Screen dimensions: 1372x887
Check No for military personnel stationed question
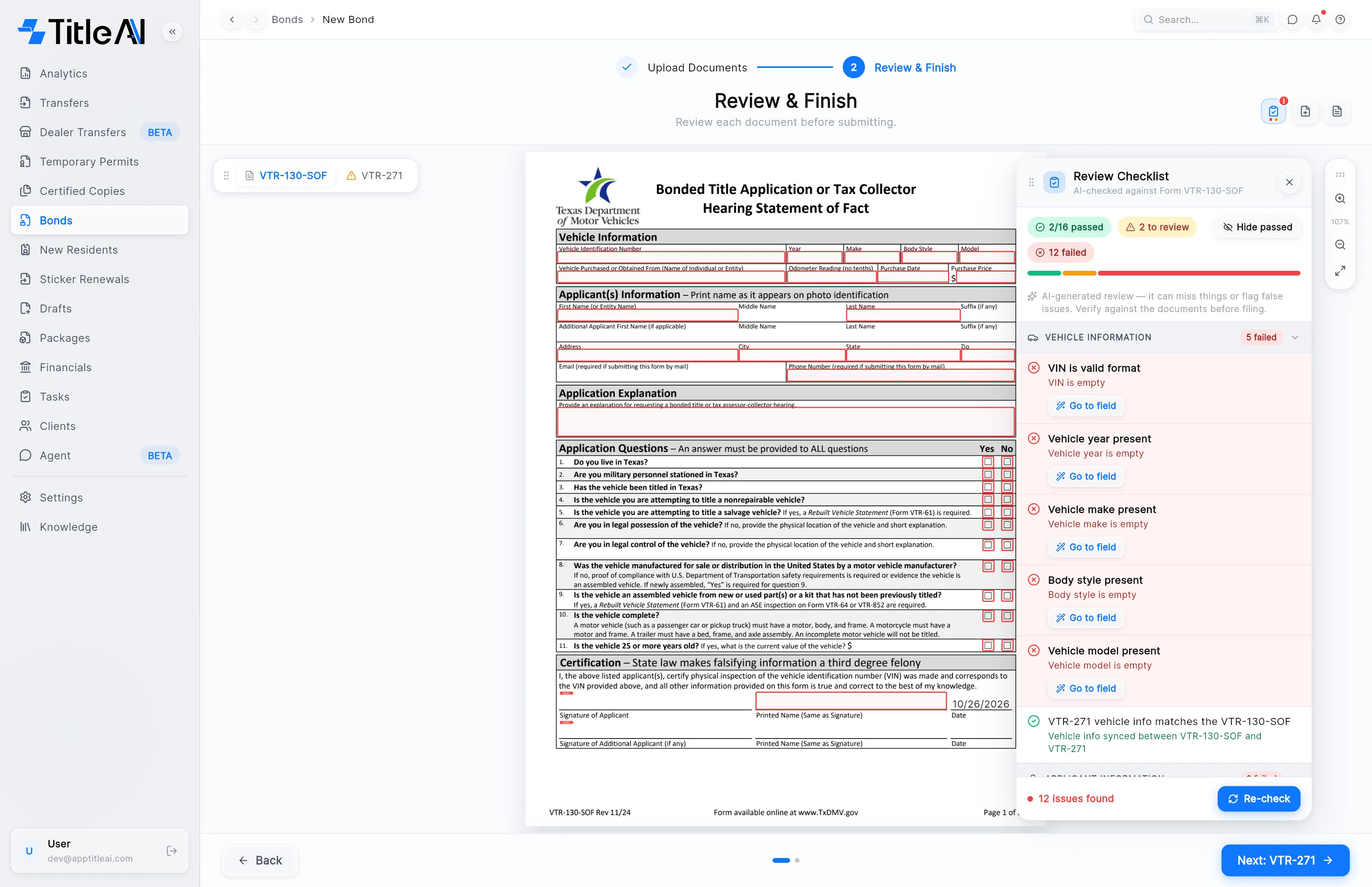coord(1007,474)
